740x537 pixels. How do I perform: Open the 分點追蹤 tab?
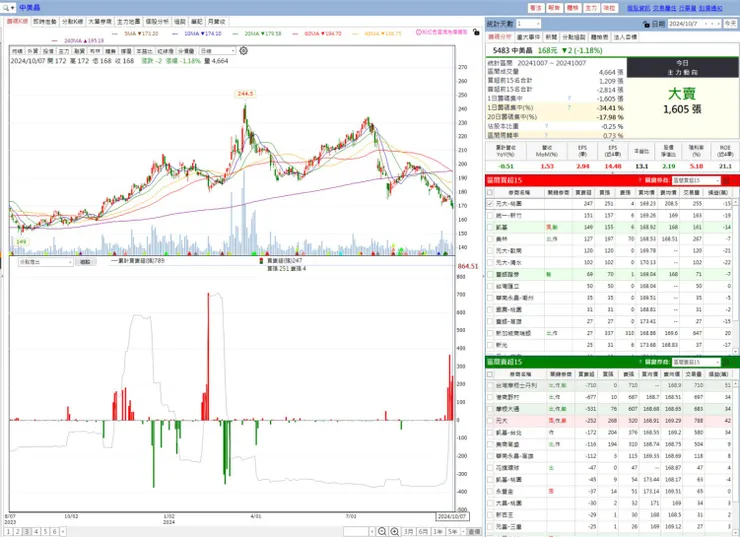click(574, 37)
